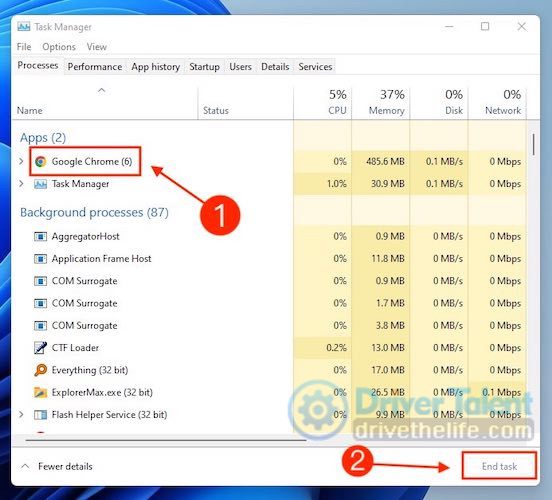This screenshot has height=500, width=552.
Task: Click the CTF Loader pen icon
Action: [40, 348]
